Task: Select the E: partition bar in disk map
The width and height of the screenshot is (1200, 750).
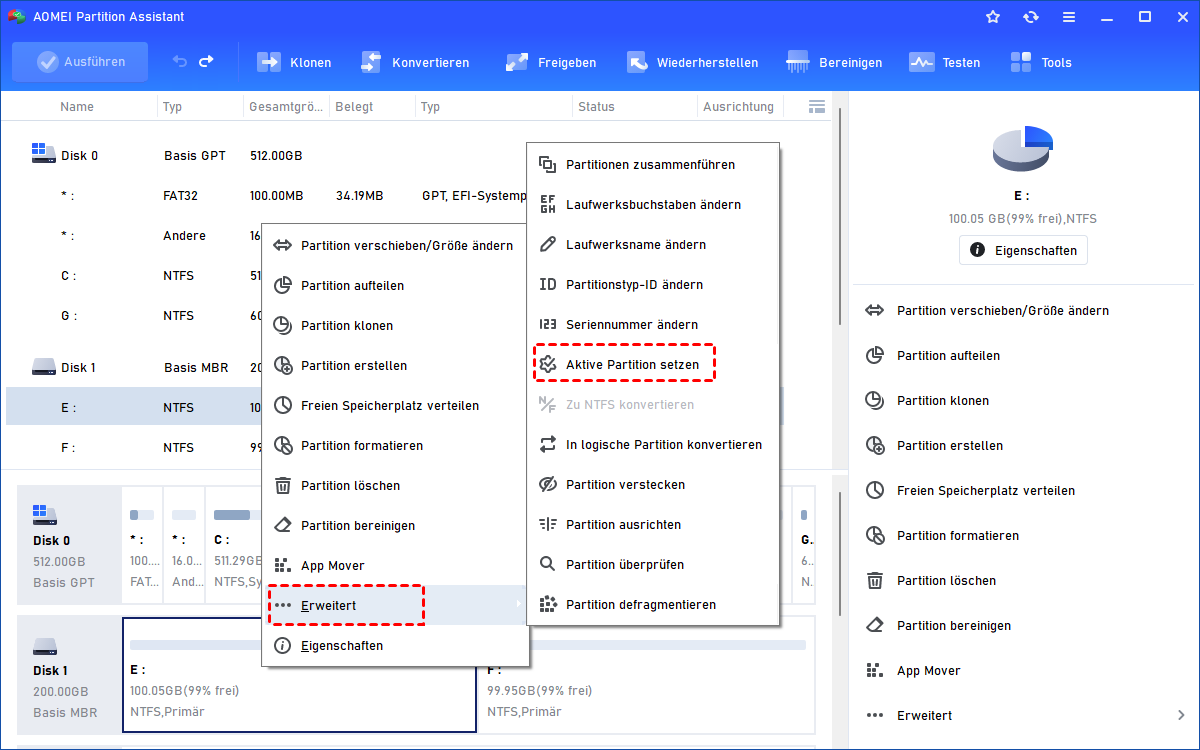Action: [299, 676]
